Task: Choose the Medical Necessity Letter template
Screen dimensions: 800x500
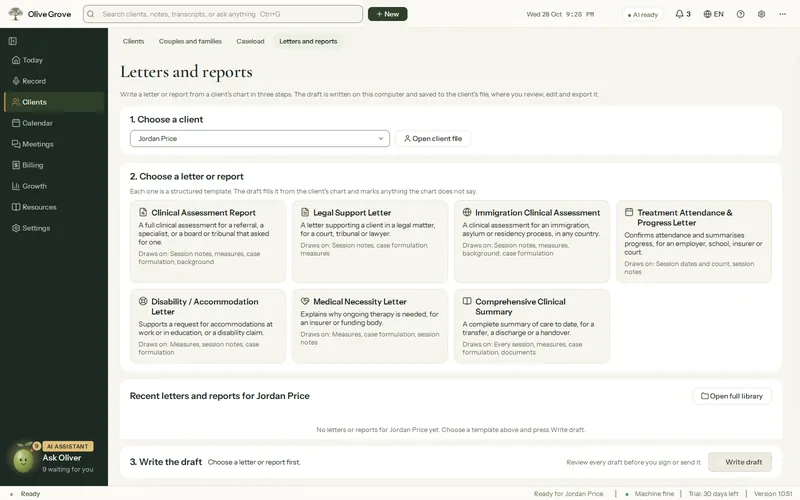Action: pos(370,327)
